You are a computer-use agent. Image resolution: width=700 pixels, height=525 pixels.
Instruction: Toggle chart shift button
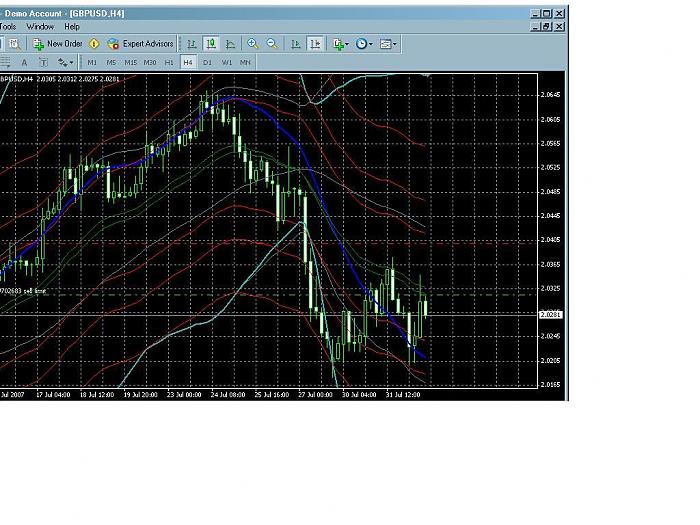click(315, 44)
